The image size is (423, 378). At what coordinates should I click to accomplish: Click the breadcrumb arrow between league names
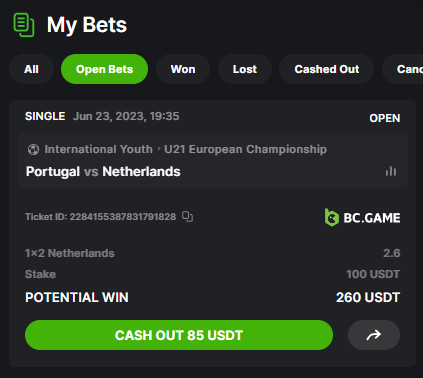tap(159, 149)
